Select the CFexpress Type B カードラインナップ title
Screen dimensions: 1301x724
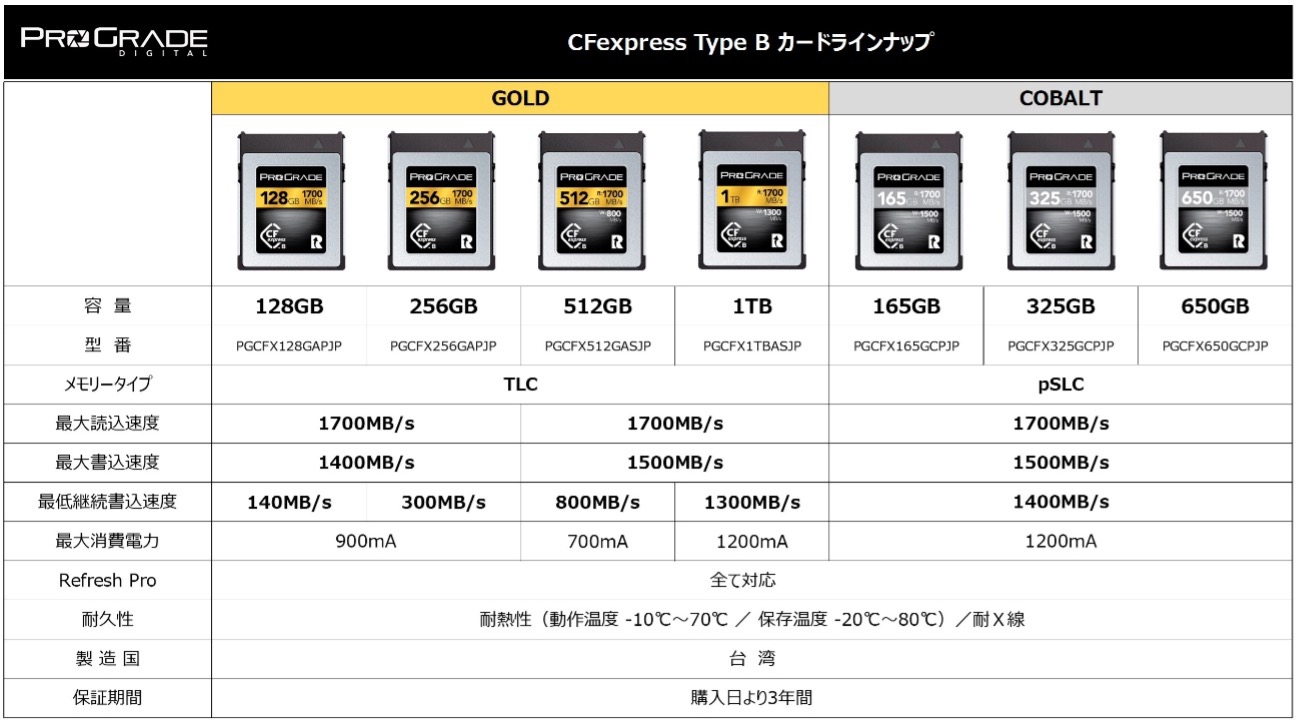click(x=750, y=43)
